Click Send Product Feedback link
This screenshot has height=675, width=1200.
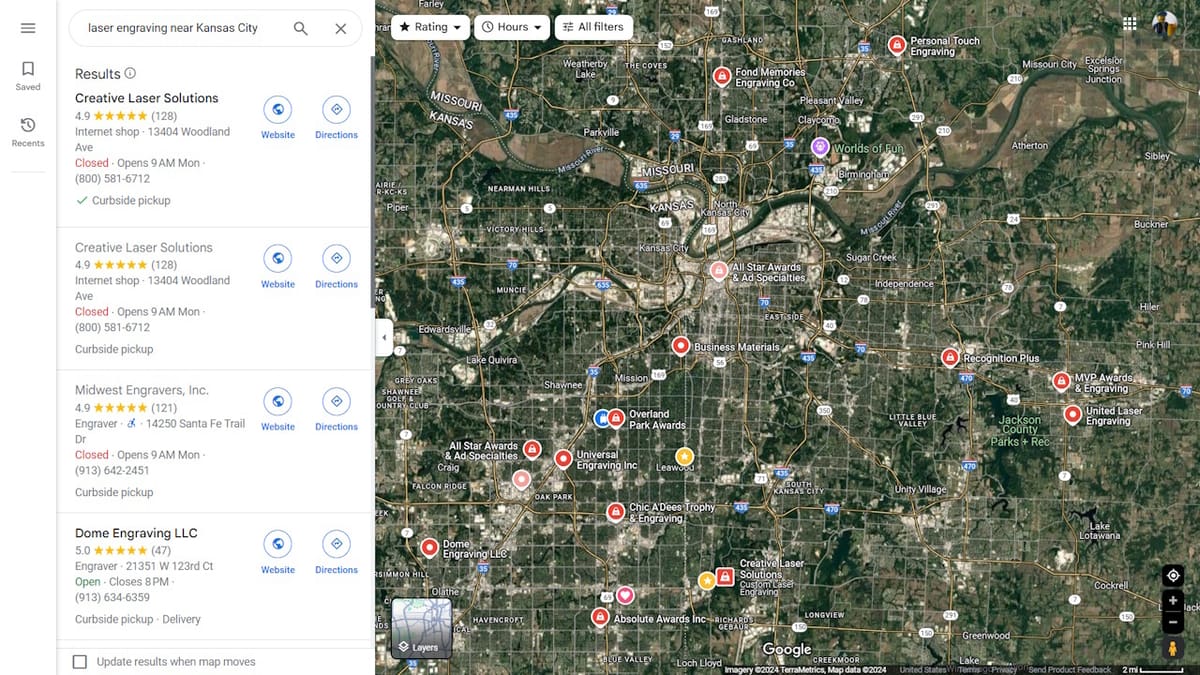pos(1069,670)
